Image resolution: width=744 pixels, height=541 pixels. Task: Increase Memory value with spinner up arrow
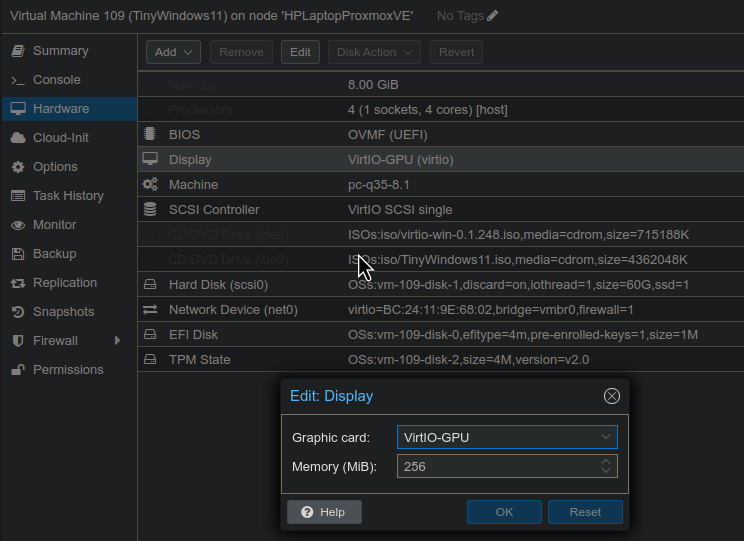(606, 462)
